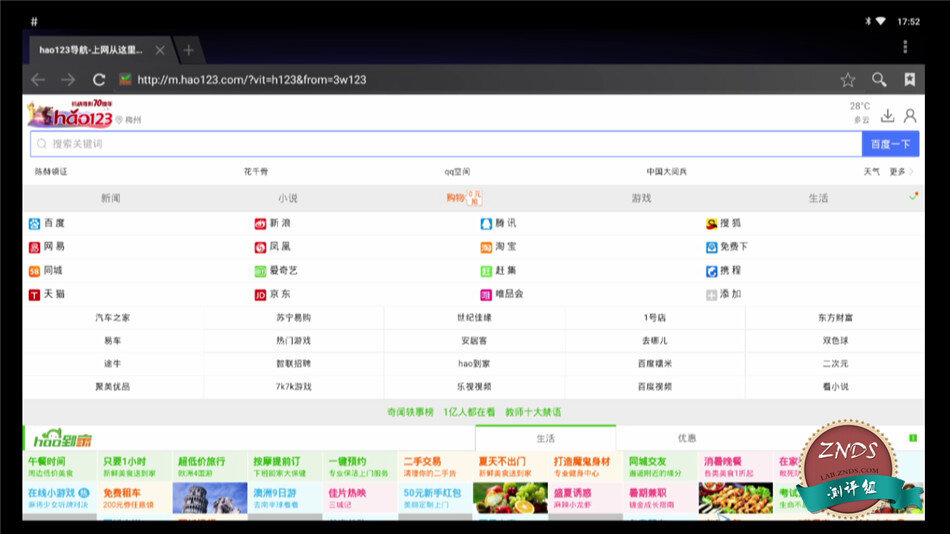The width and height of the screenshot is (950, 534).
Task: Open the 赶集 site icon
Action: [486, 271]
